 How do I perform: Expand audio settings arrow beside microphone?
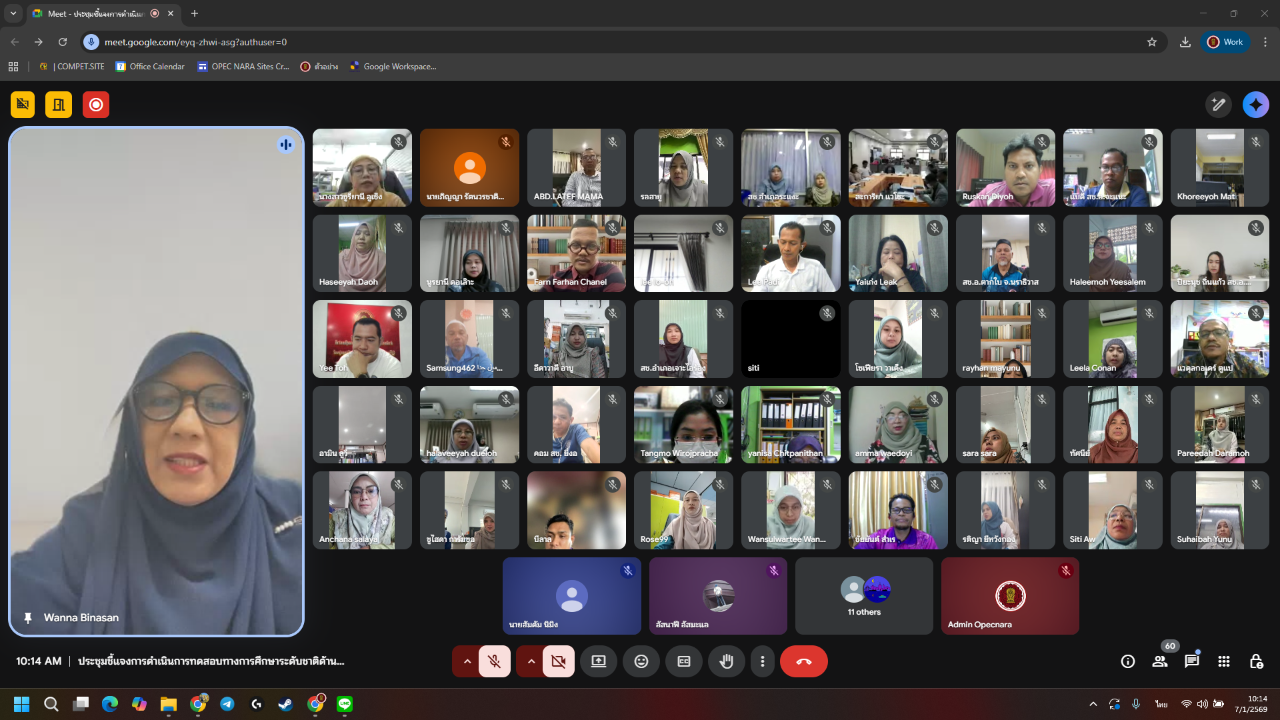click(x=466, y=661)
